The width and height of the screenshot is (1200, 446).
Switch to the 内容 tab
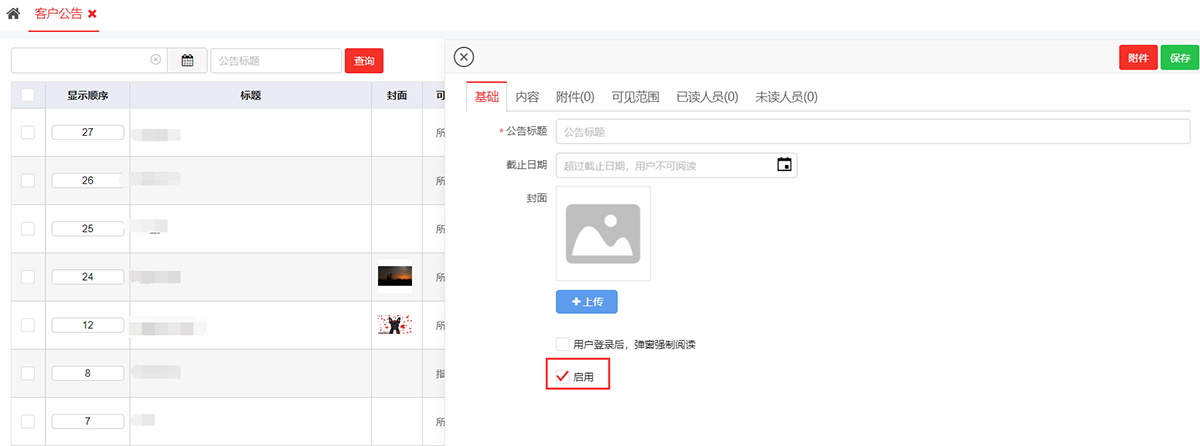(x=527, y=97)
